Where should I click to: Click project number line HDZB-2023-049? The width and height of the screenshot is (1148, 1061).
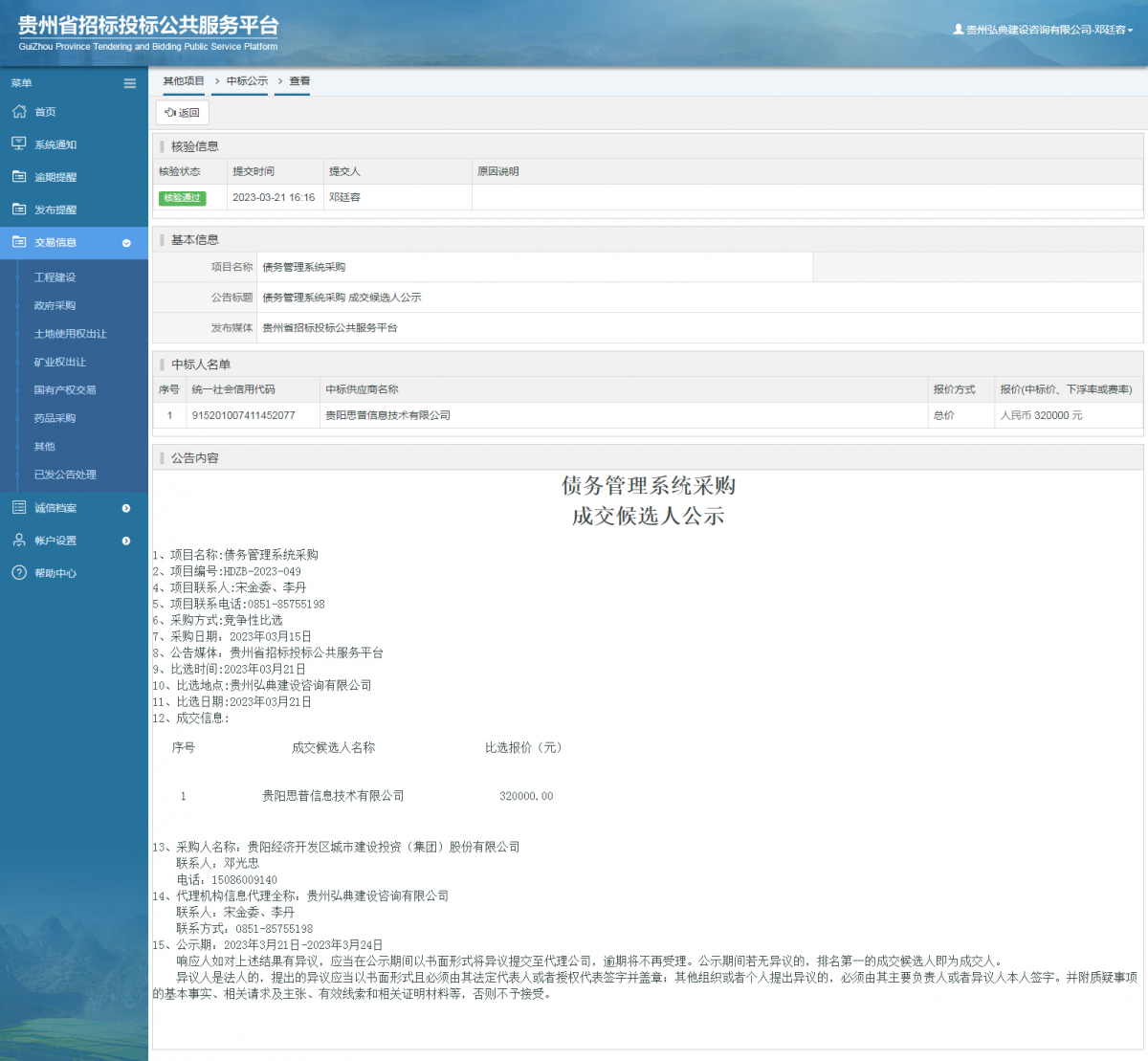[x=227, y=571]
